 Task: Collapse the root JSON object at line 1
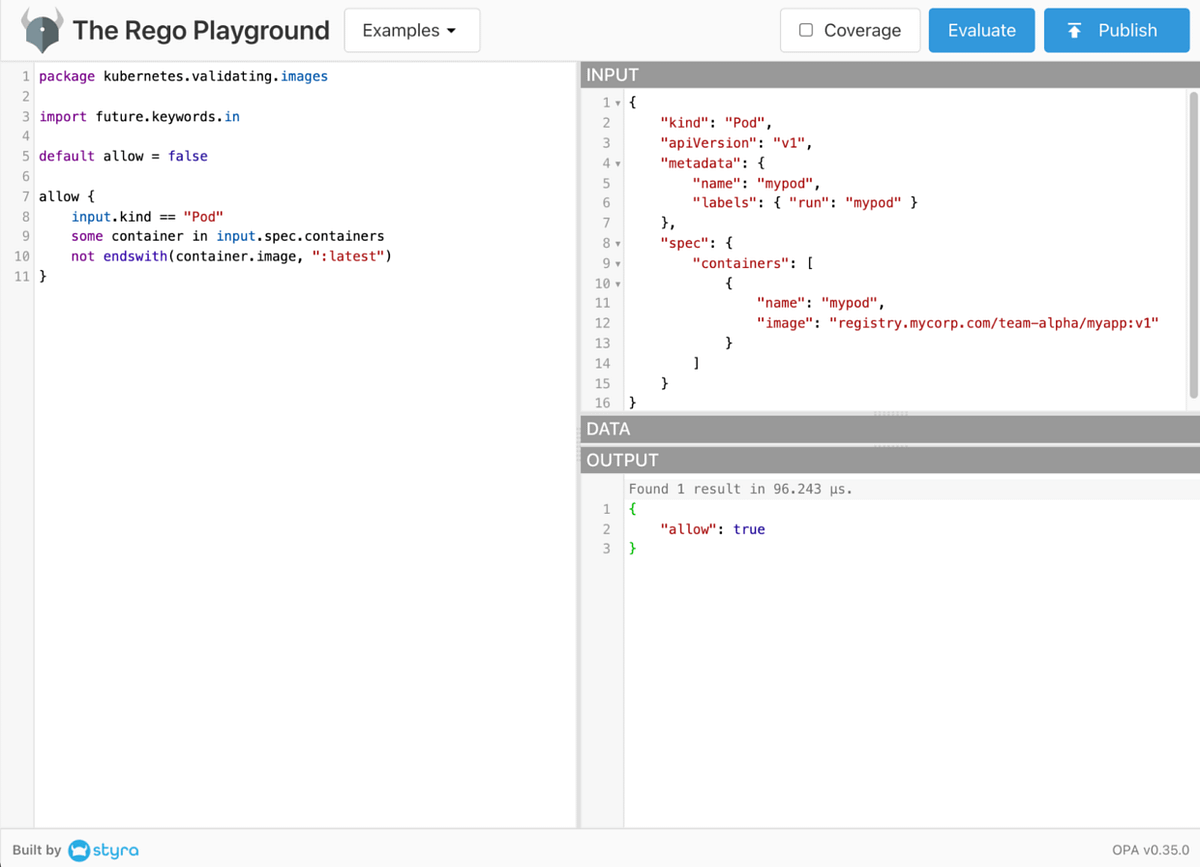point(618,101)
